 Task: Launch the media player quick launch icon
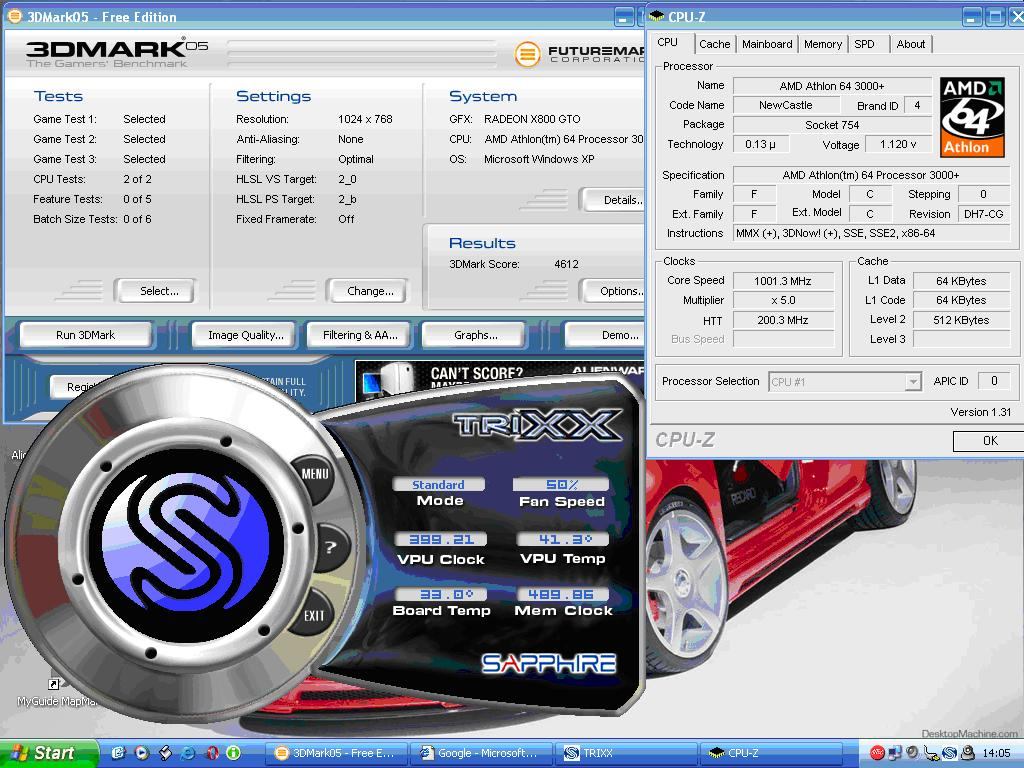(x=141, y=753)
